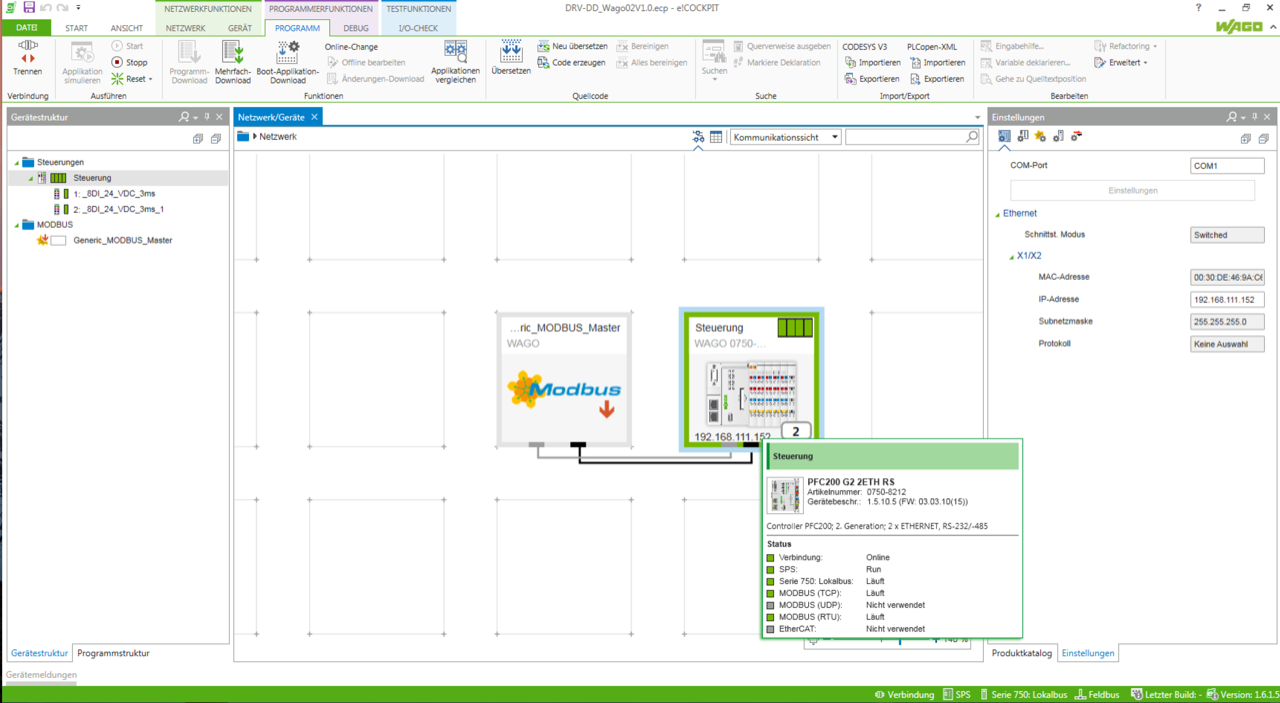Switch to the Programmstruktur tab
Image resolution: width=1280 pixels, height=703 pixels.
tap(113, 653)
